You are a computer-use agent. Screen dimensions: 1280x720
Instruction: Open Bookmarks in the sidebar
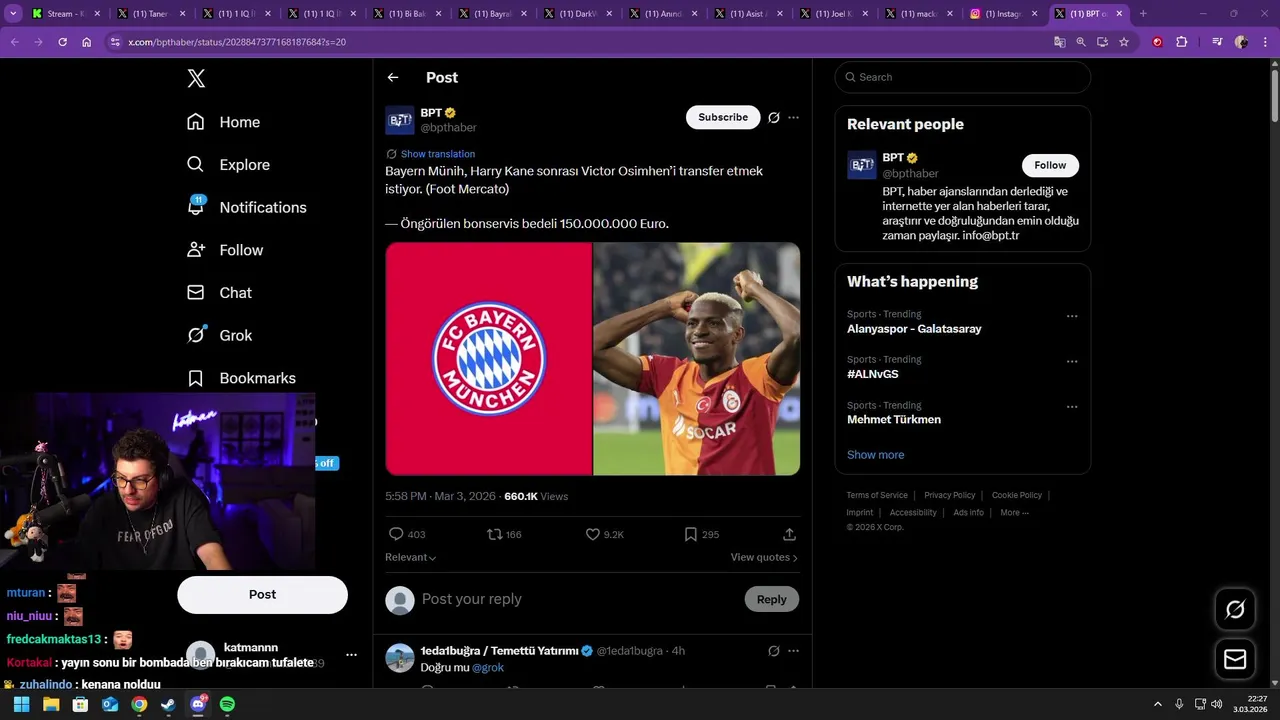[x=241, y=378]
